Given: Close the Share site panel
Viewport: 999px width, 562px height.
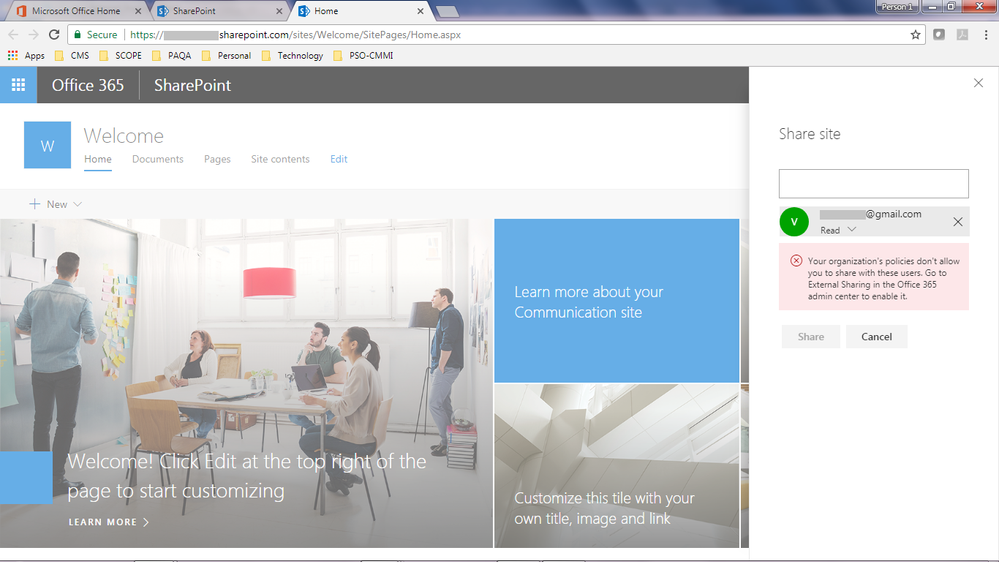Looking at the screenshot, I should tap(978, 83).
